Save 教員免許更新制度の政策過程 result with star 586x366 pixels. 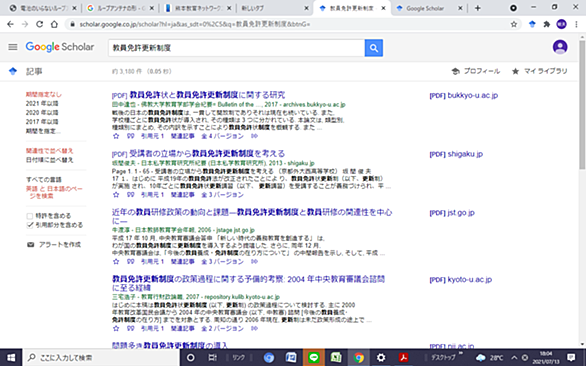(116, 328)
